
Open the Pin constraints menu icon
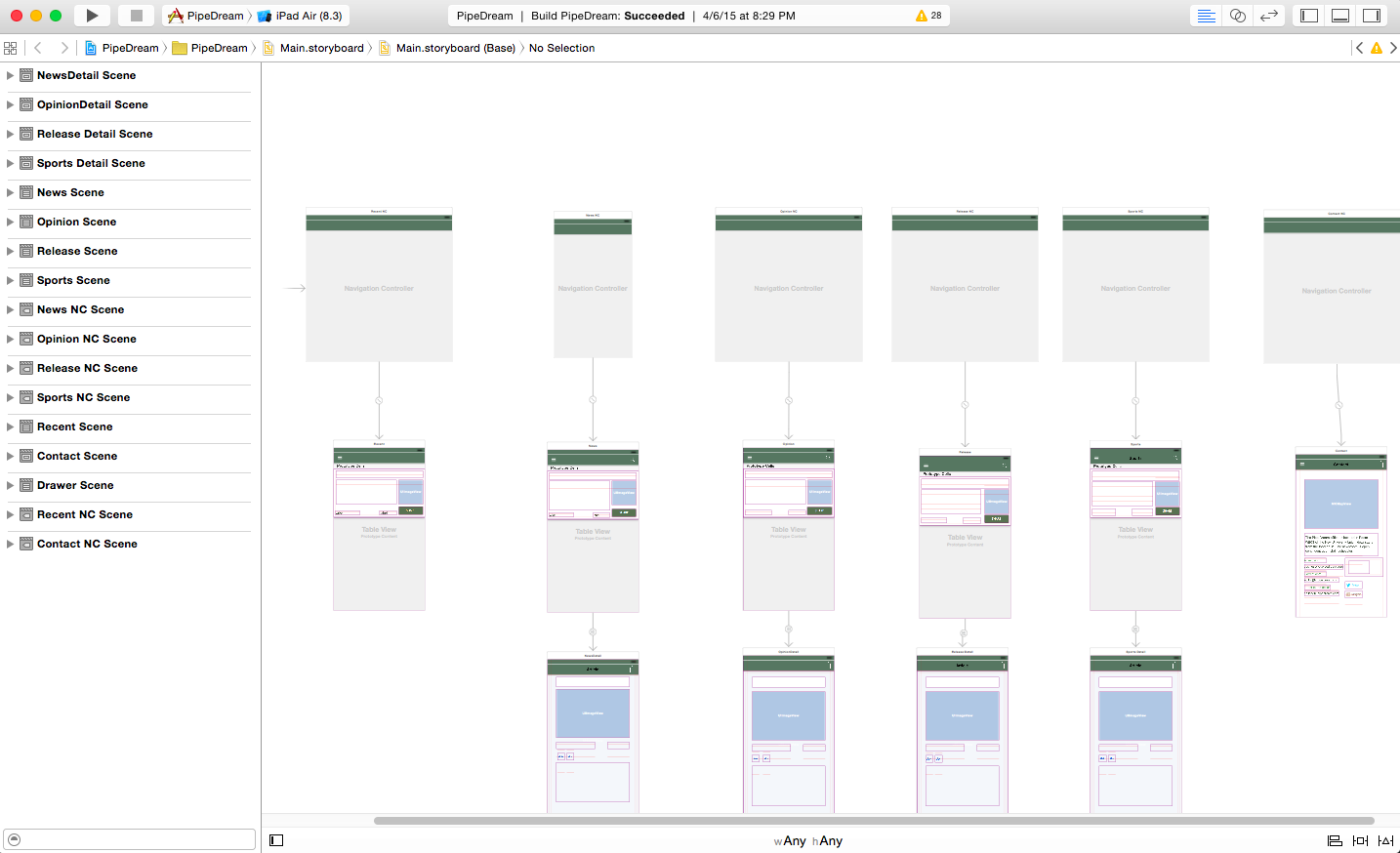pos(1360,840)
